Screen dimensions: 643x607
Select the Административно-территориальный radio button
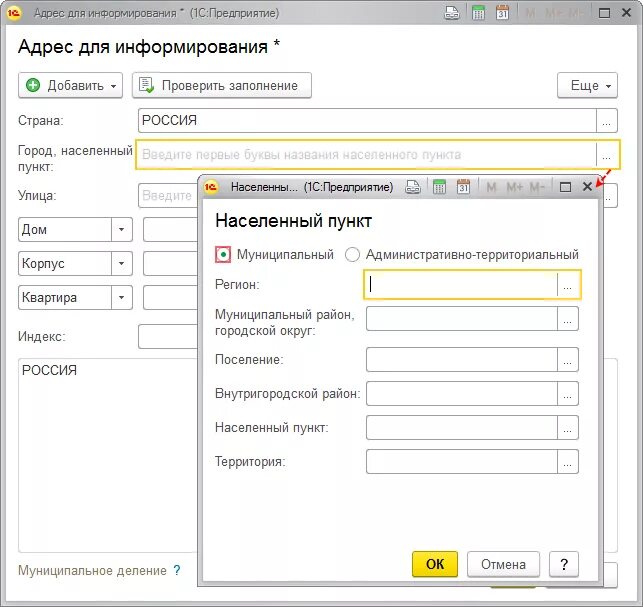352,255
